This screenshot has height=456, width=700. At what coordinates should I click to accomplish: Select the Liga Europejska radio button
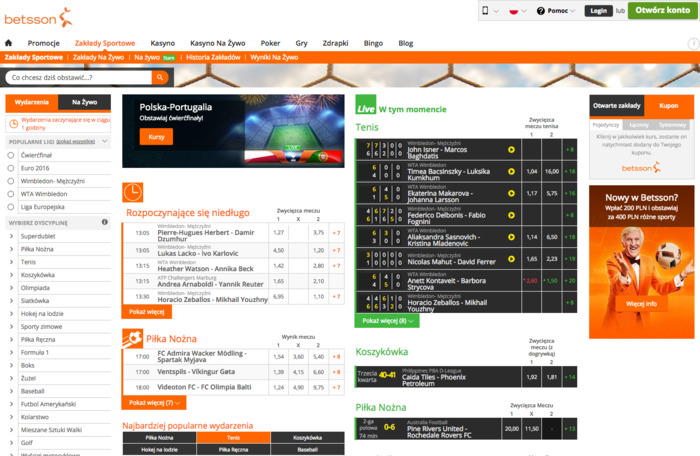click(11, 207)
